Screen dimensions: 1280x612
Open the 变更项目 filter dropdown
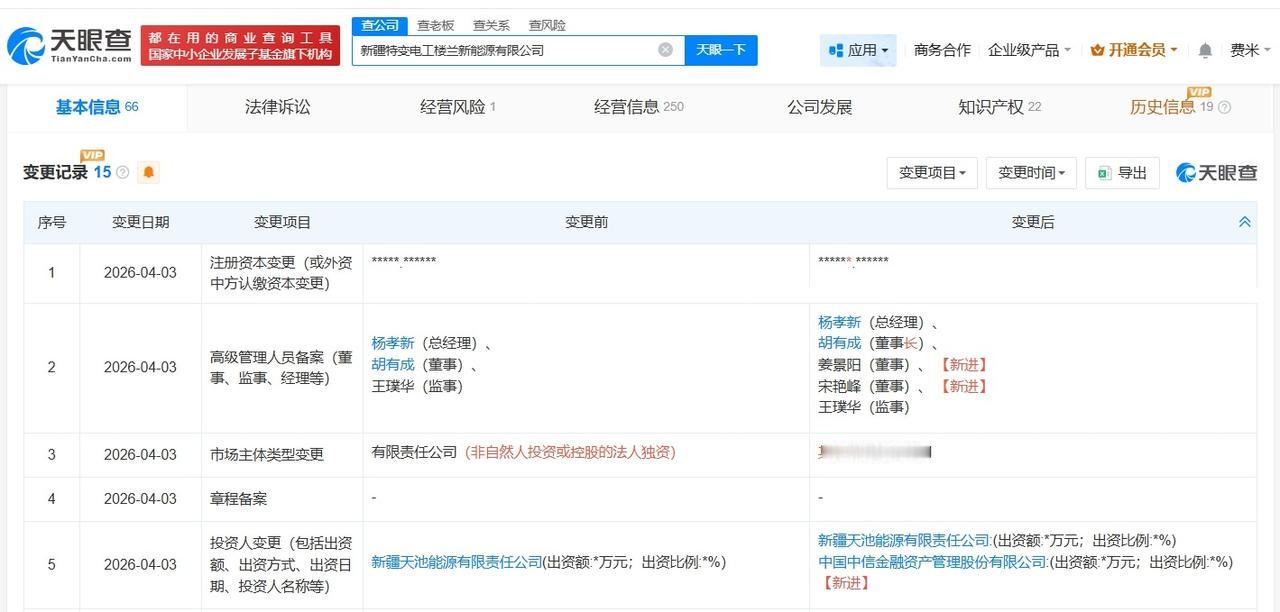coord(931,172)
